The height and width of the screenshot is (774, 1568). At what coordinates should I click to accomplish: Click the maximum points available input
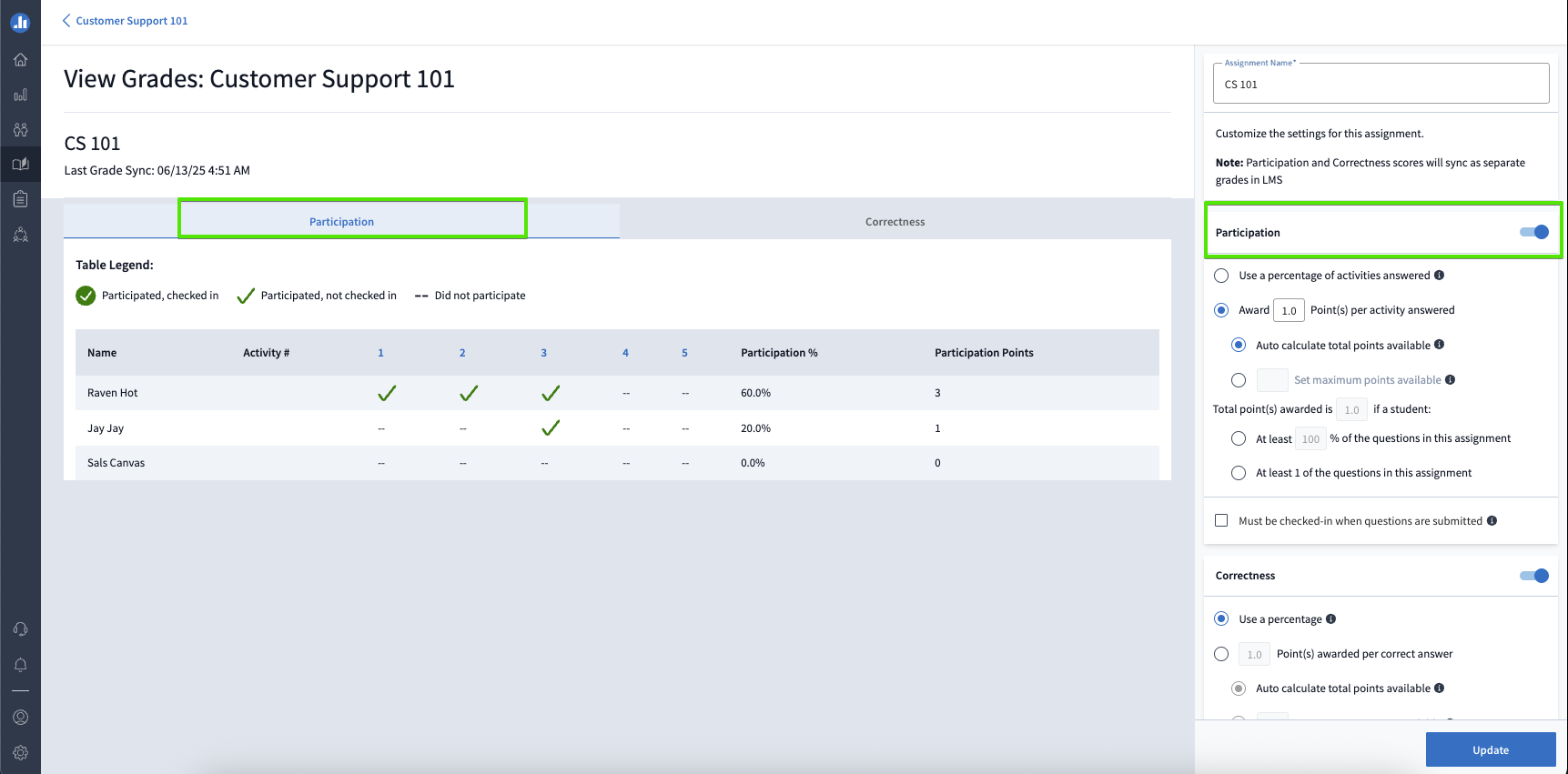click(1271, 379)
